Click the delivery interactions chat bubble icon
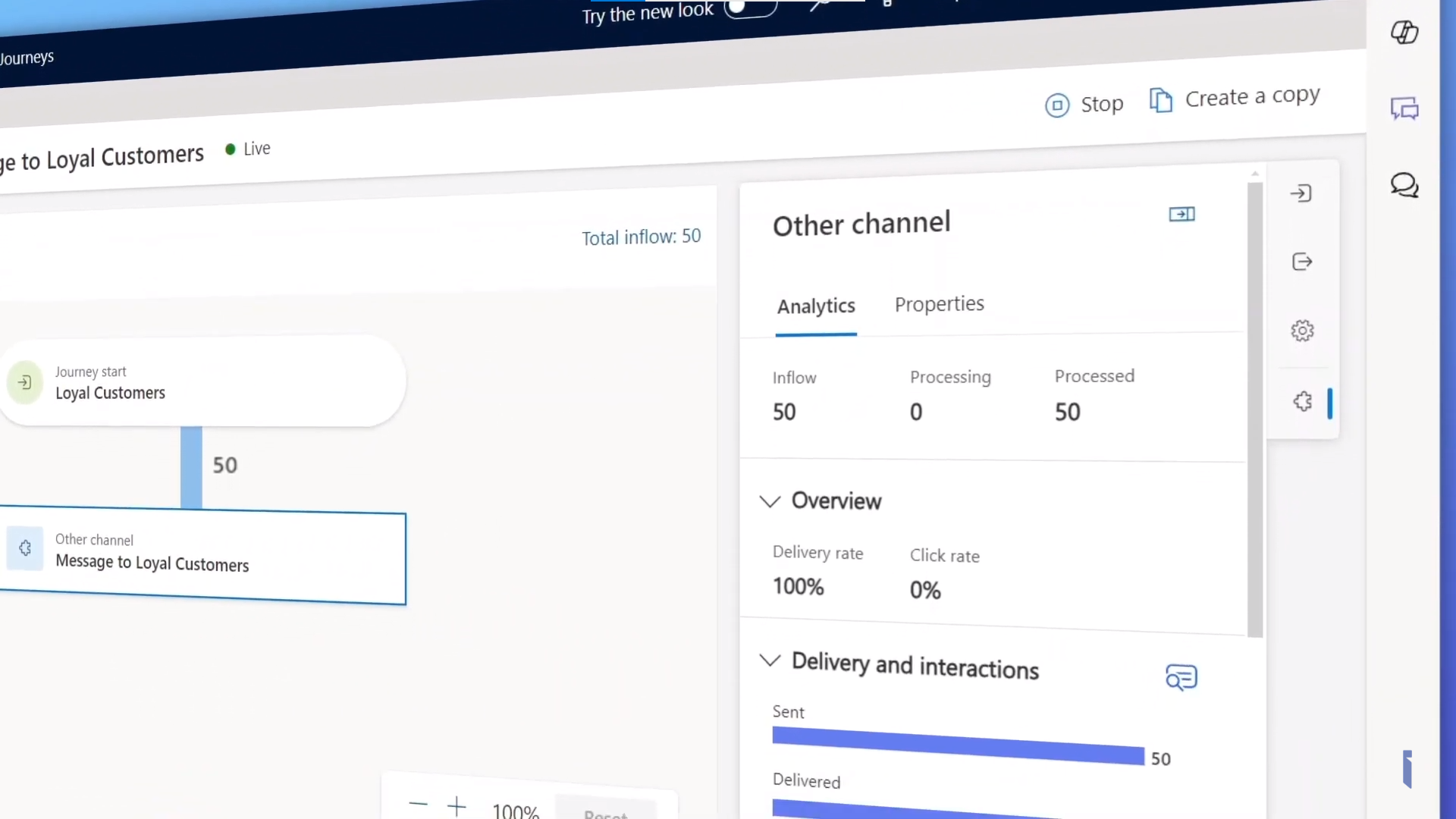Screen dimensions: 1456x819 (x=1181, y=677)
